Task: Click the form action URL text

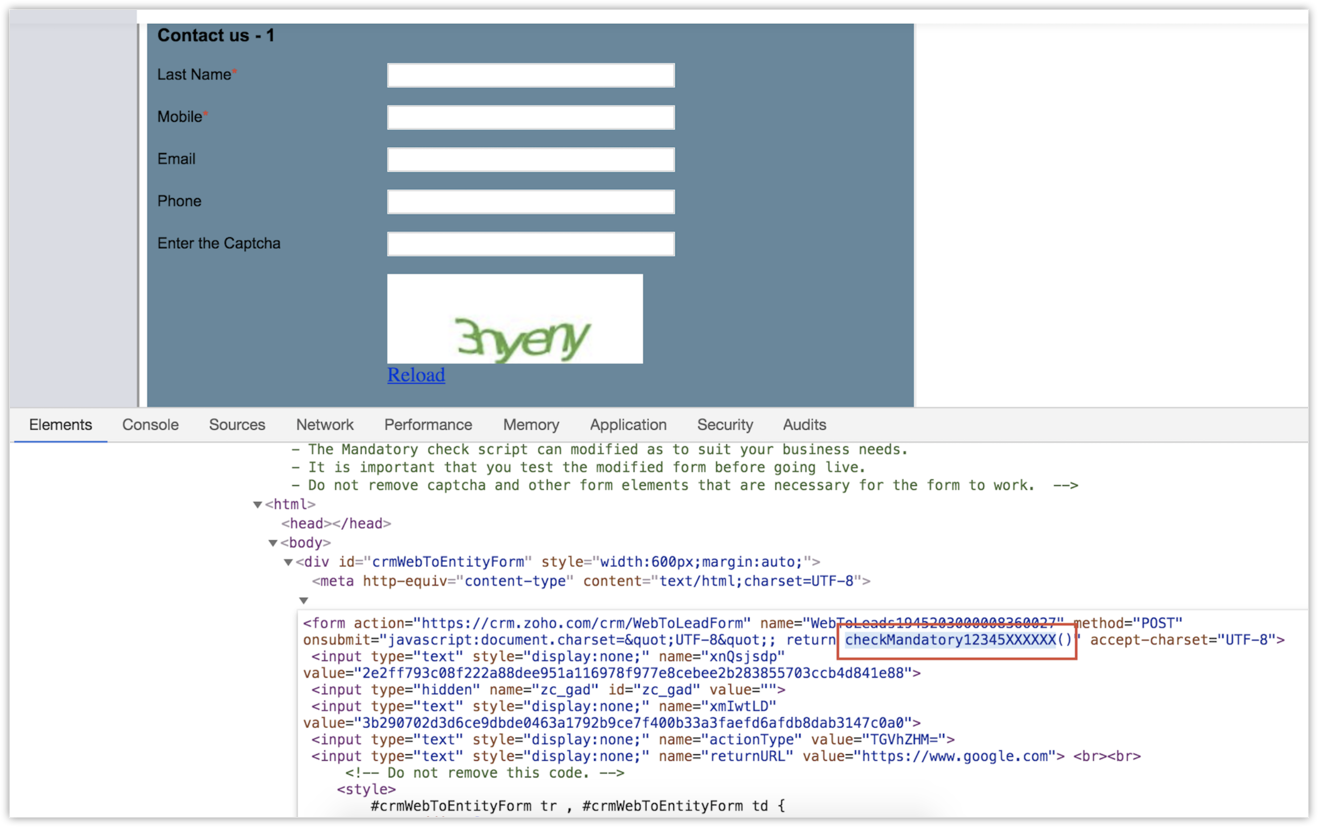Action: tap(580, 623)
